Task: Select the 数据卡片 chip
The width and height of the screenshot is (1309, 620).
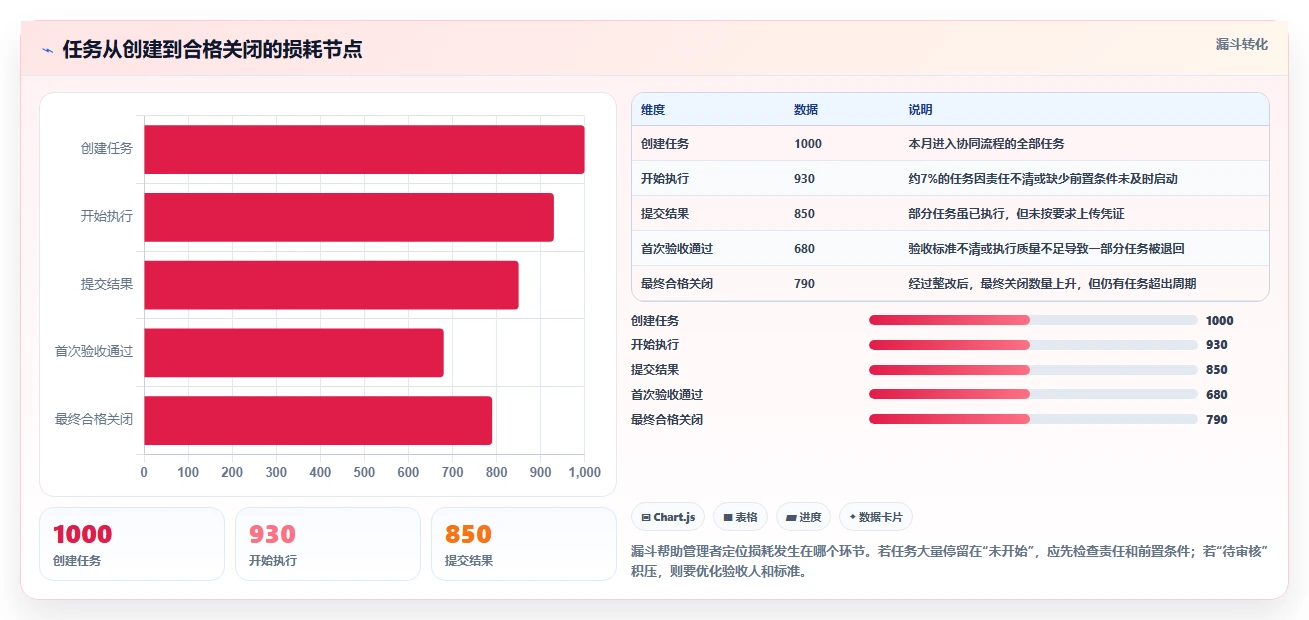Action: click(x=876, y=517)
